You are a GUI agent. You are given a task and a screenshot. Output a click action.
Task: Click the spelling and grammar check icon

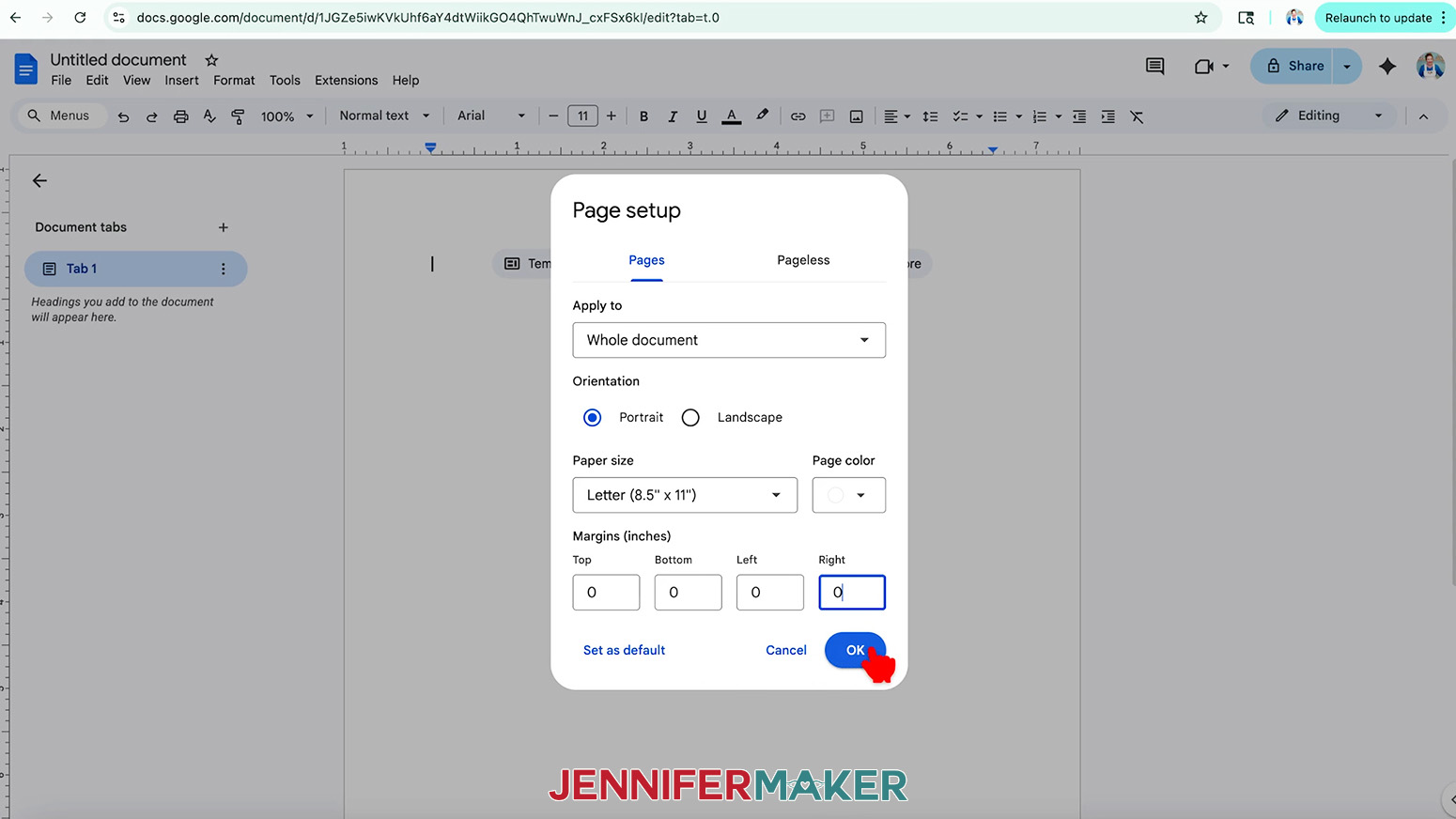tap(209, 116)
